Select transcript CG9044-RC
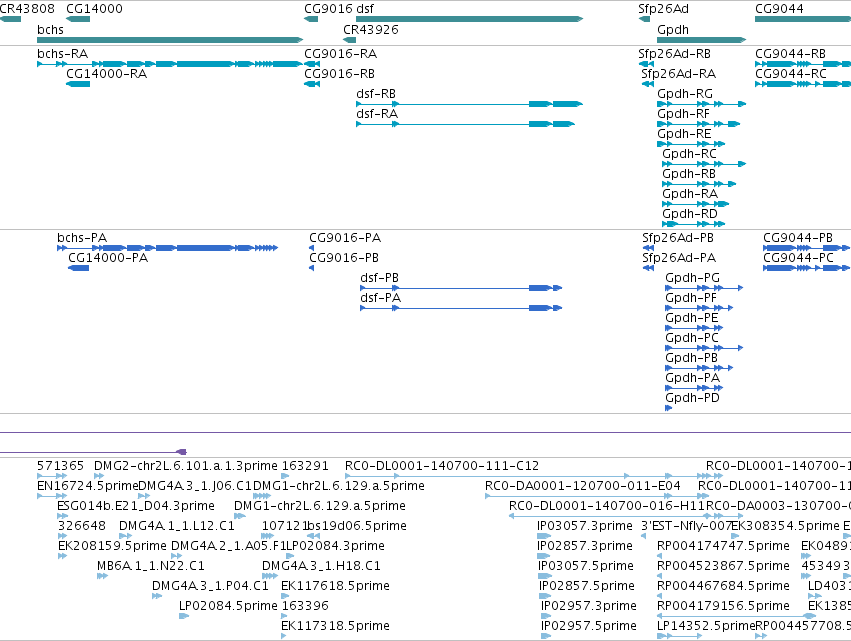 tap(803, 84)
